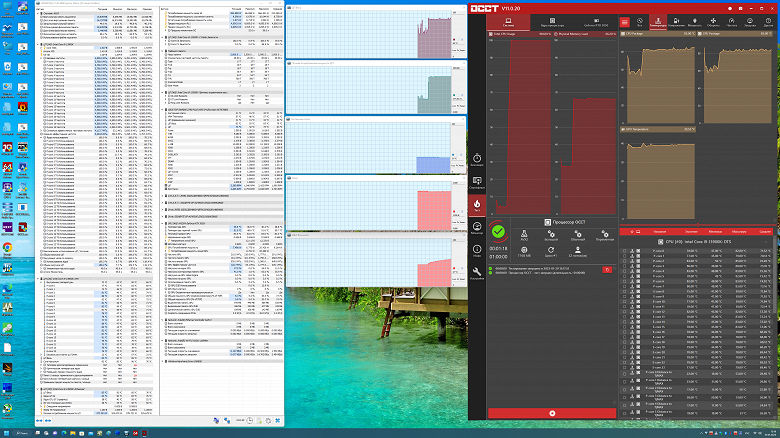This screenshot has height=438, width=780.
Task: Close HWiNFO sensors via blue X toolbar icon
Action: pyautogui.click(x=278, y=421)
